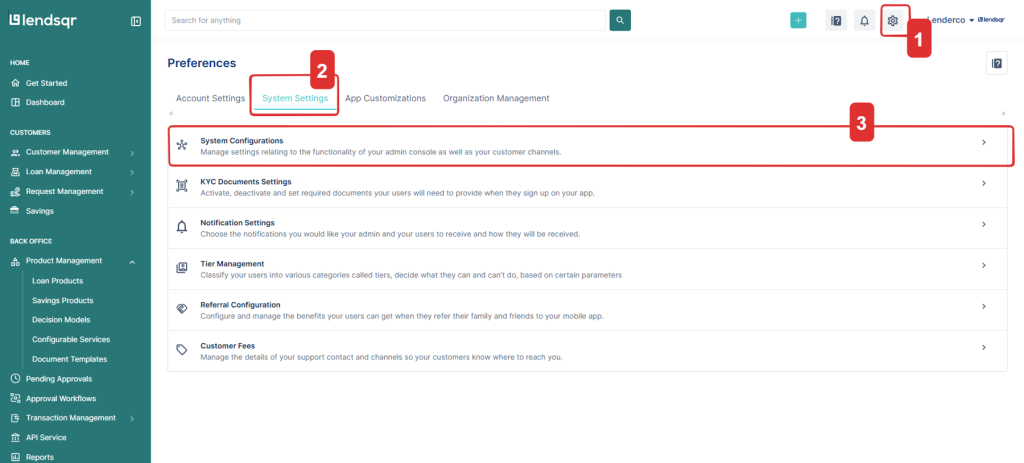This screenshot has width=1024, height=463.
Task: Open the notifications bell icon
Action: tap(864, 20)
